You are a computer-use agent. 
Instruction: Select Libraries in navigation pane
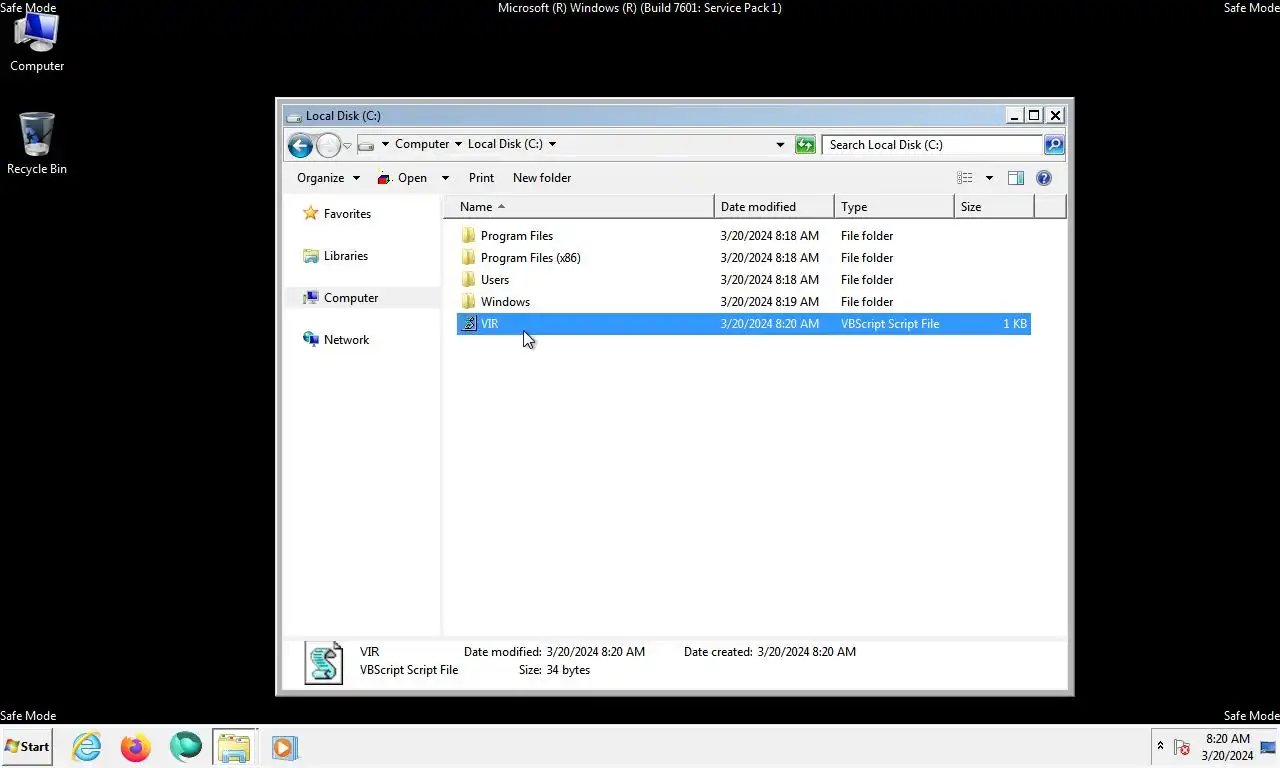[346, 256]
